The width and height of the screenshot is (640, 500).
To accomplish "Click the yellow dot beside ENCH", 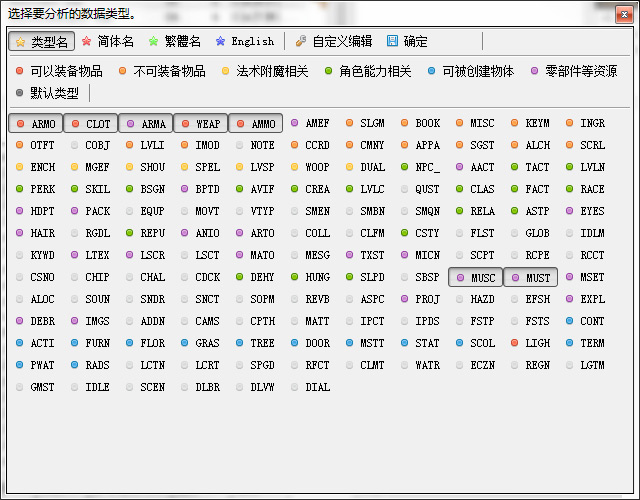I will [20, 167].
